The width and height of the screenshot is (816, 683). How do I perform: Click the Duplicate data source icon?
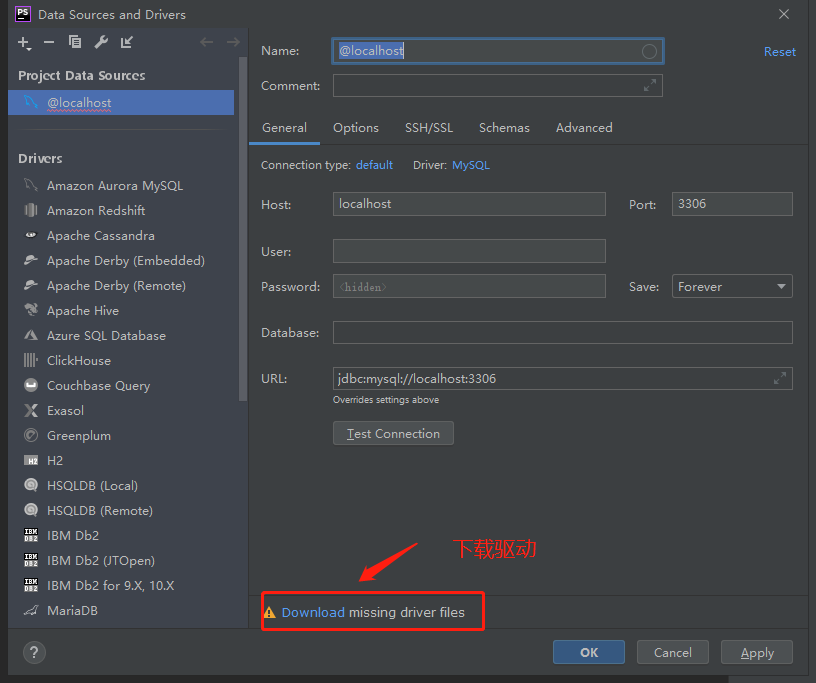(75, 42)
